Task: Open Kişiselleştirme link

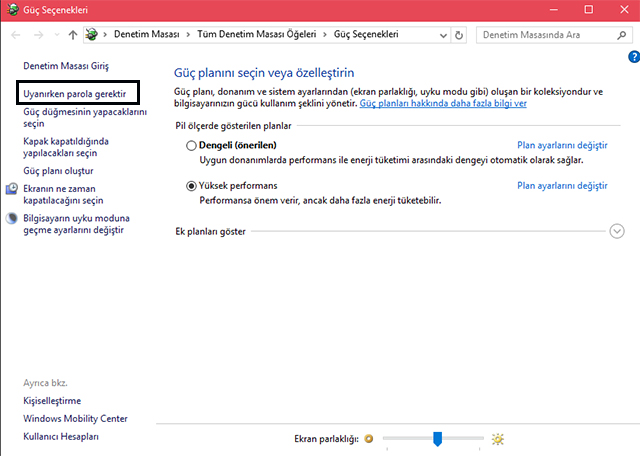Action: pyautogui.click(x=52, y=401)
